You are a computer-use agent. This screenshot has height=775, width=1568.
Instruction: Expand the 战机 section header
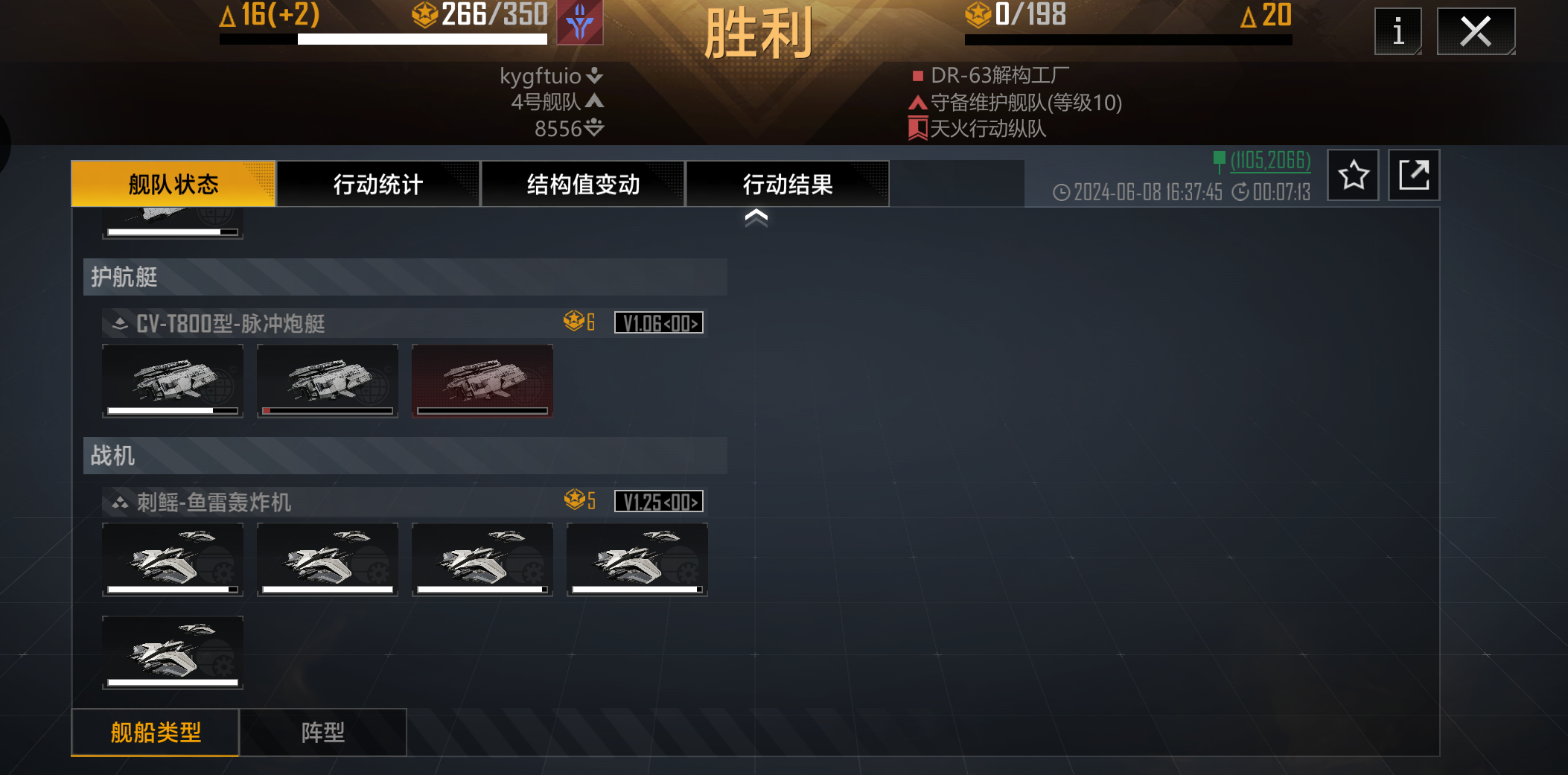405,456
